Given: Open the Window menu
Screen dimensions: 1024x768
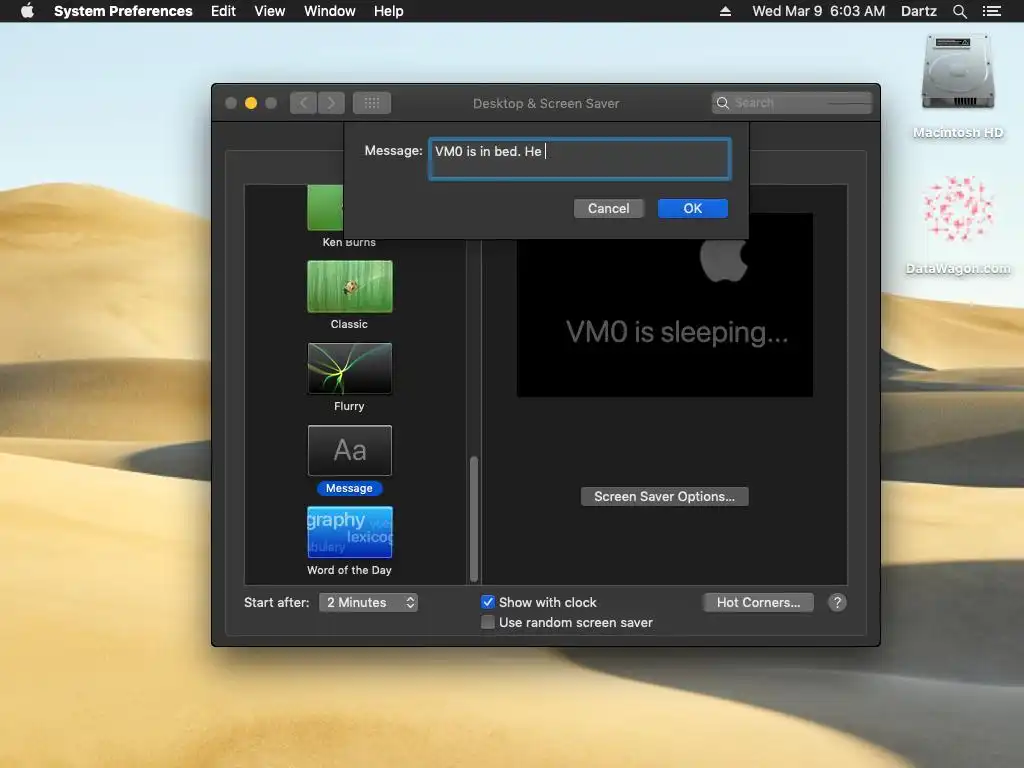Looking at the screenshot, I should tap(330, 11).
